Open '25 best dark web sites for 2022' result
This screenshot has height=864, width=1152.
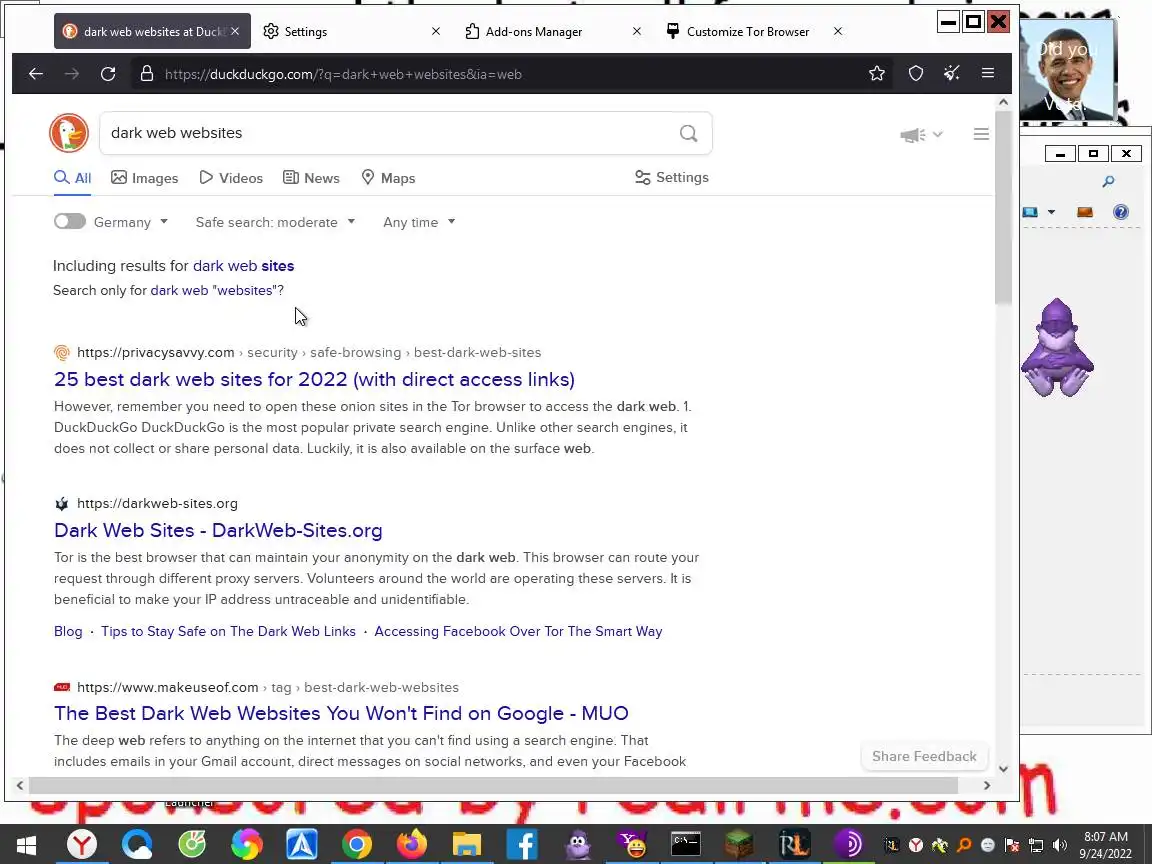pos(314,379)
